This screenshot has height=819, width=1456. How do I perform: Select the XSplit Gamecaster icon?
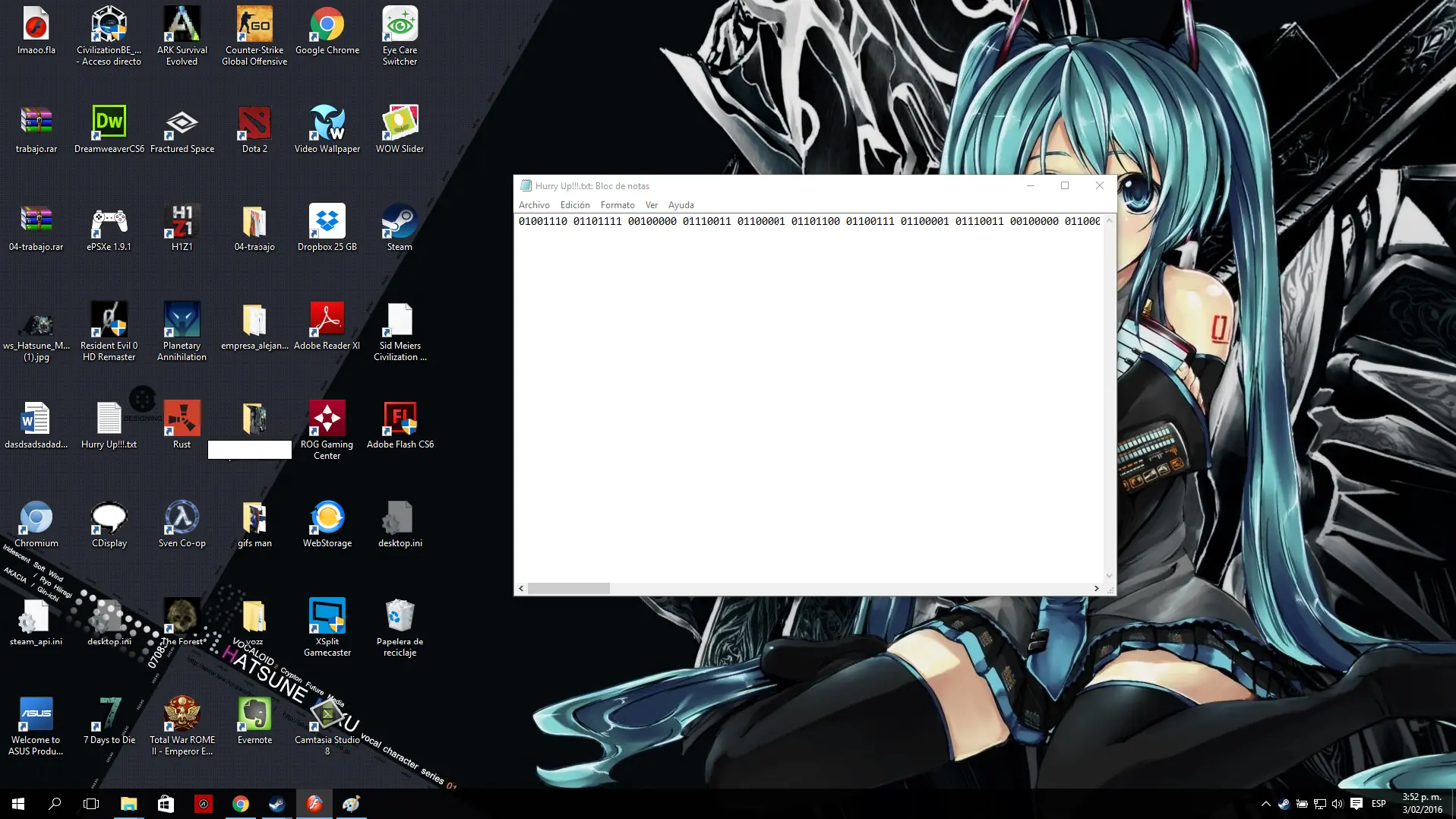(x=327, y=628)
